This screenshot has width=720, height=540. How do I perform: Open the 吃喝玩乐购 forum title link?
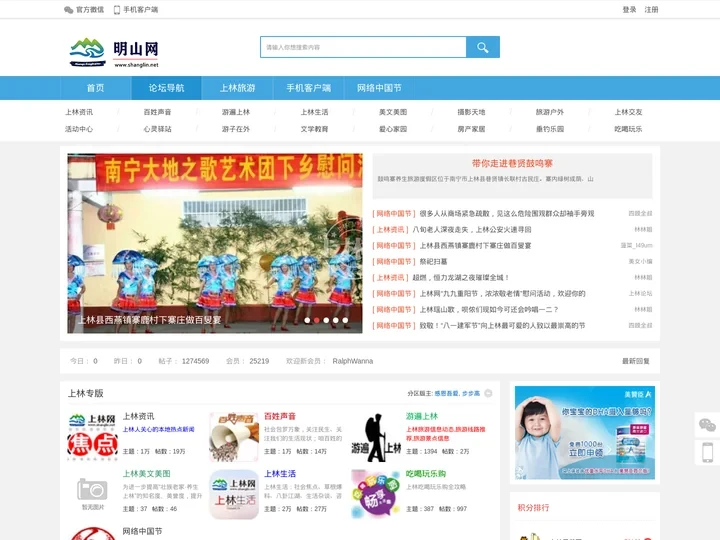(426, 474)
